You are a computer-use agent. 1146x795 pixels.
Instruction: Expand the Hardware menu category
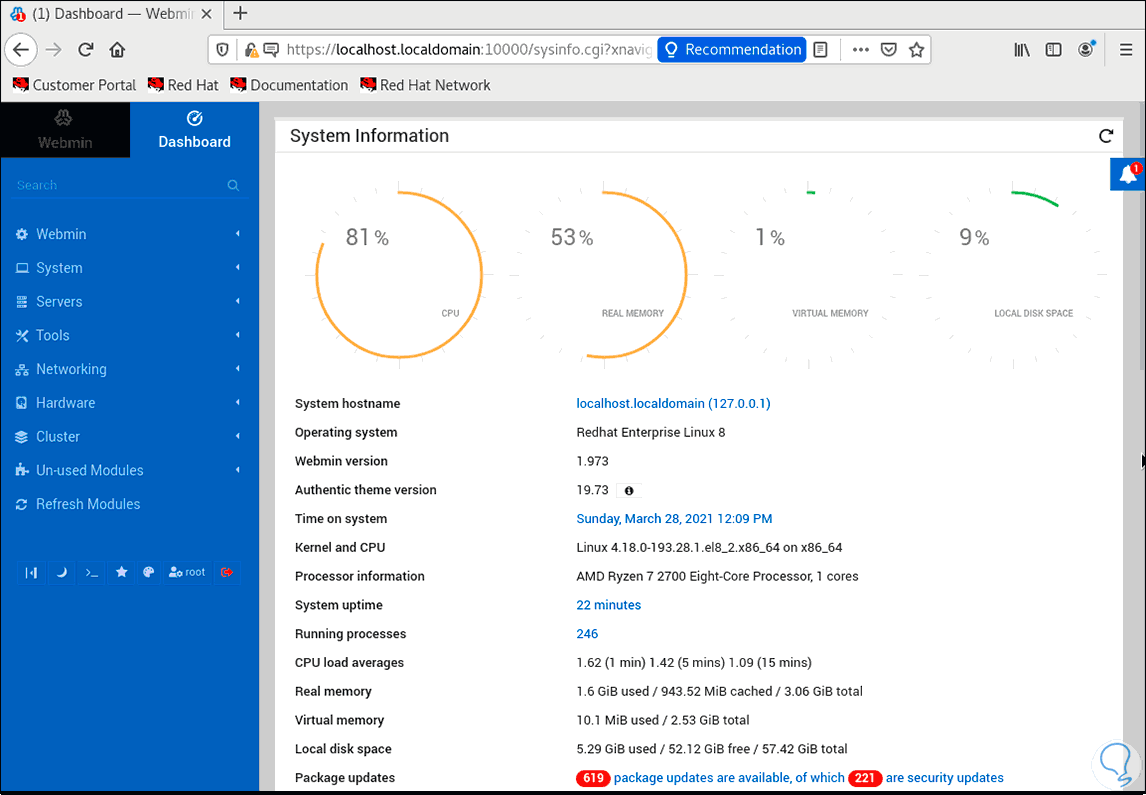(129, 403)
